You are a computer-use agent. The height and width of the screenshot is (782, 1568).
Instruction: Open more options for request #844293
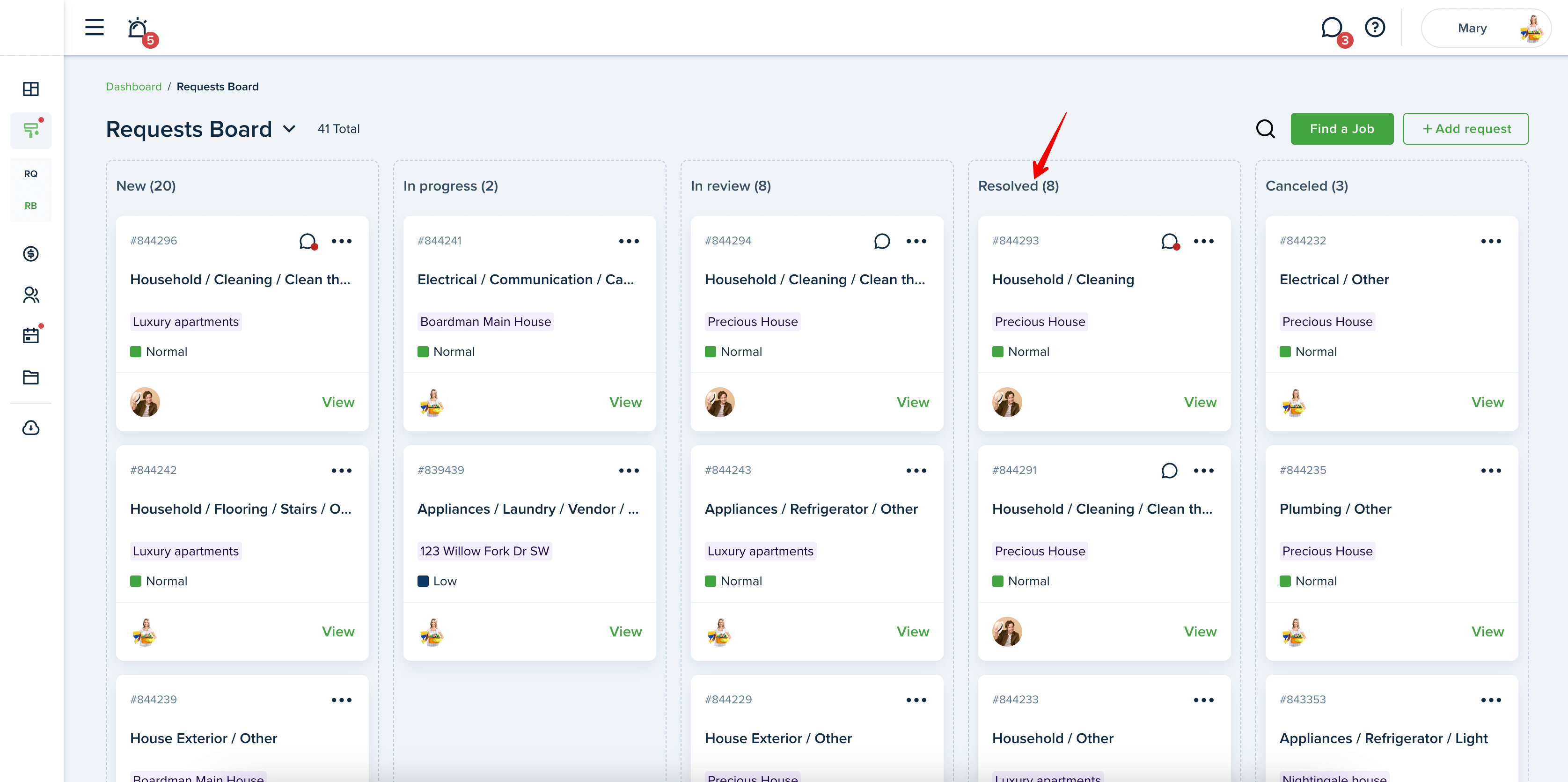tap(1203, 241)
